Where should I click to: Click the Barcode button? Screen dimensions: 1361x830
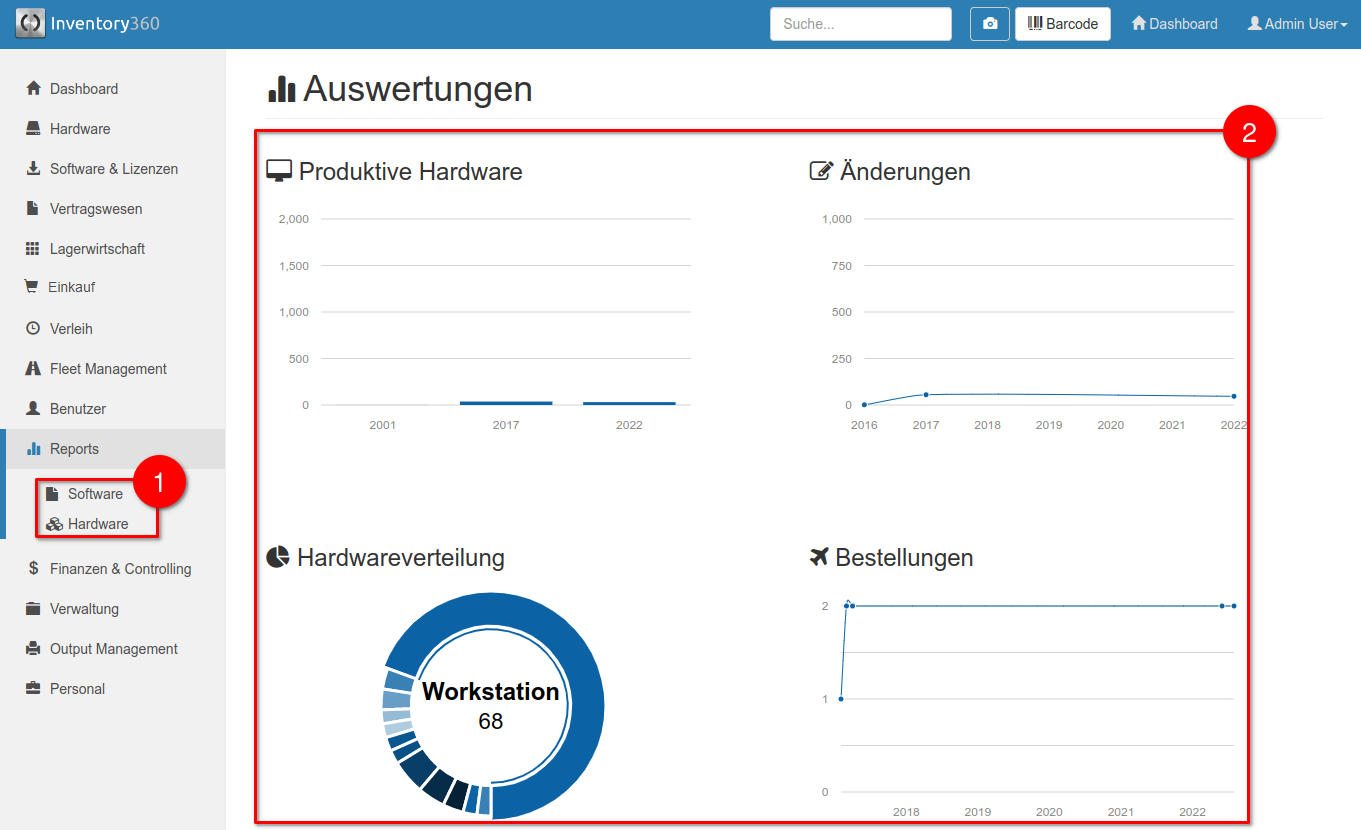(x=1062, y=23)
